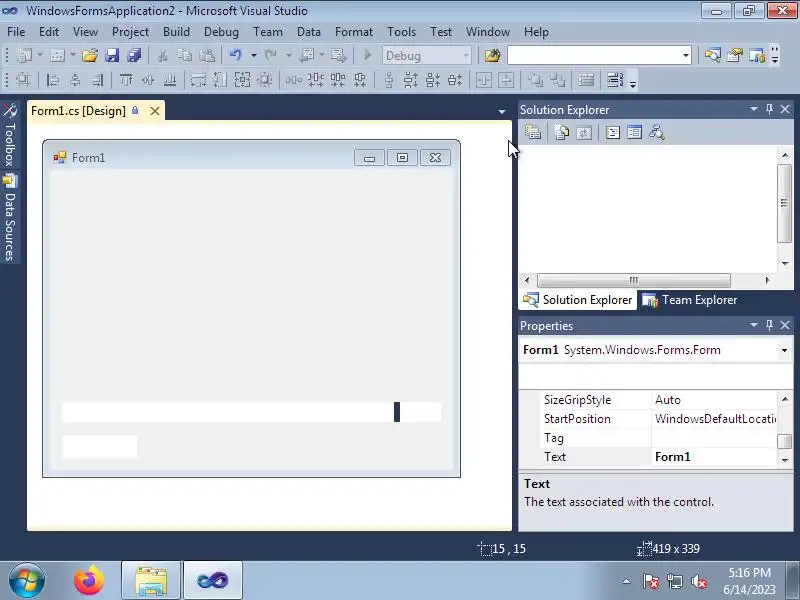800x600 pixels.
Task: Click View Class Diagram icon in Solution Explorer
Action: [657, 133]
